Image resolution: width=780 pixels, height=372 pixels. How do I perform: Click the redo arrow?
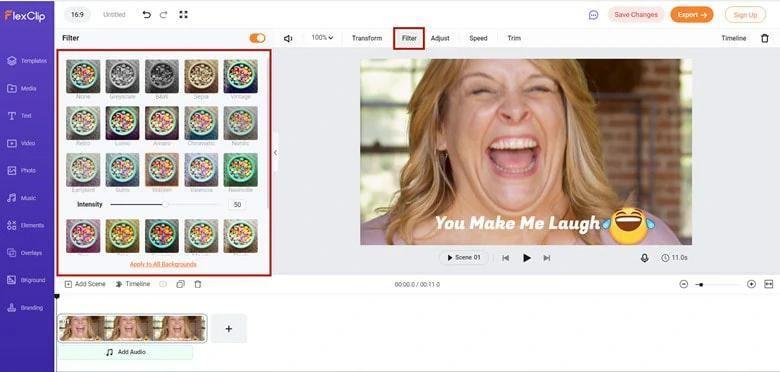[x=163, y=15]
